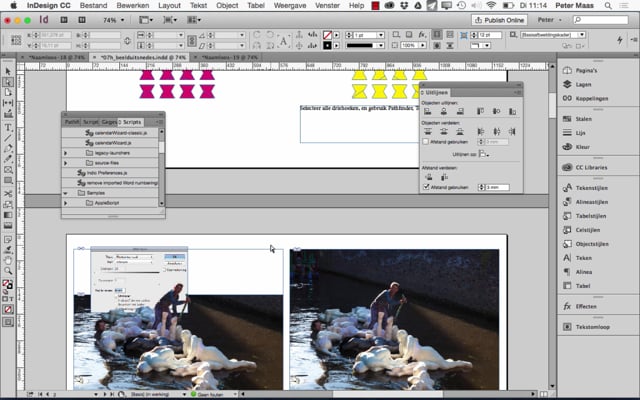
Task: Select the Selection arrow tool
Action: (8, 71)
